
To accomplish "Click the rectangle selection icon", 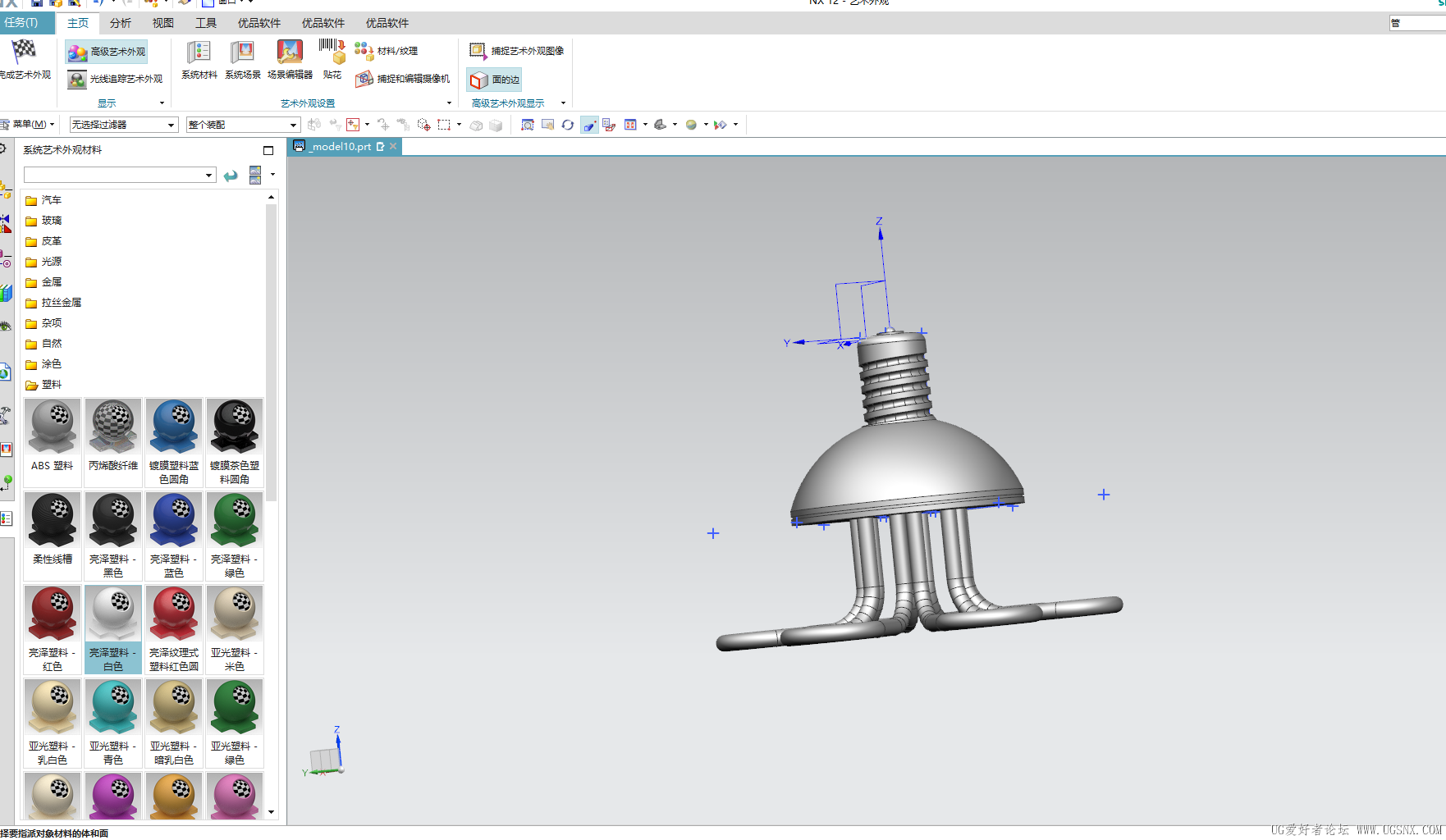I will [x=444, y=125].
